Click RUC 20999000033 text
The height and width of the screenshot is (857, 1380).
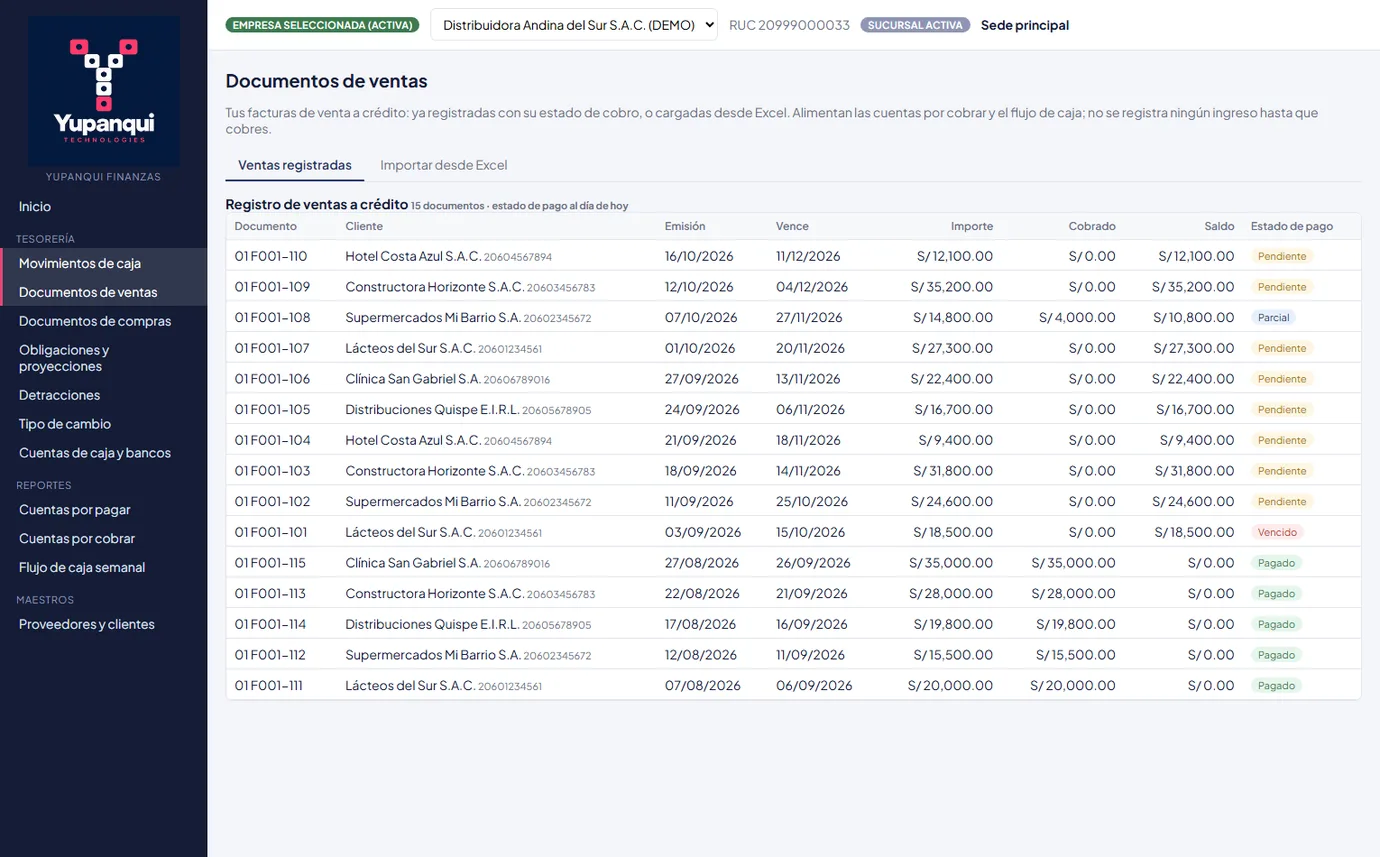pyautogui.click(x=790, y=25)
